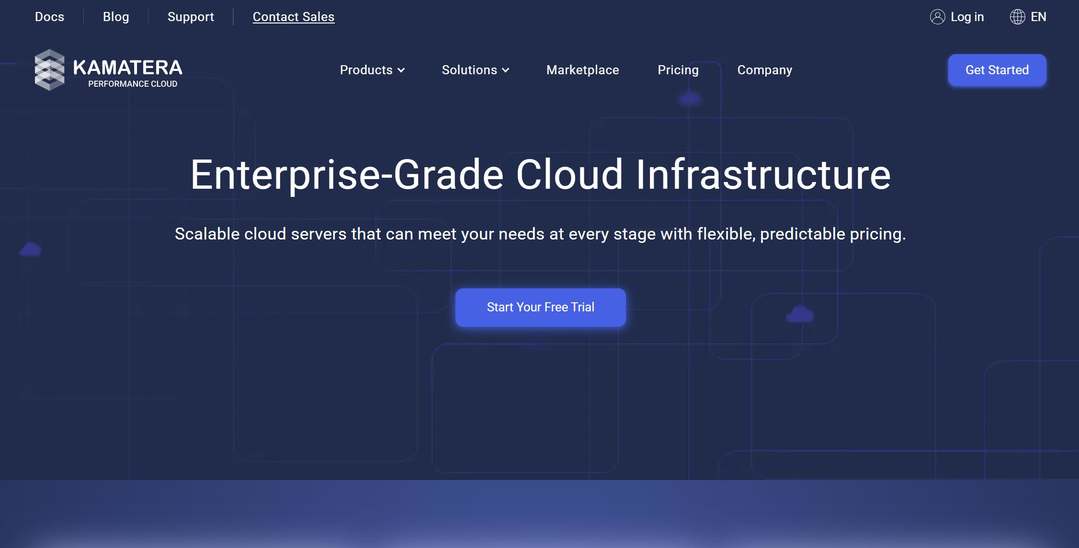Click Start Your Free Trial button
Image resolution: width=1079 pixels, height=548 pixels.
click(x=540, y=307)
